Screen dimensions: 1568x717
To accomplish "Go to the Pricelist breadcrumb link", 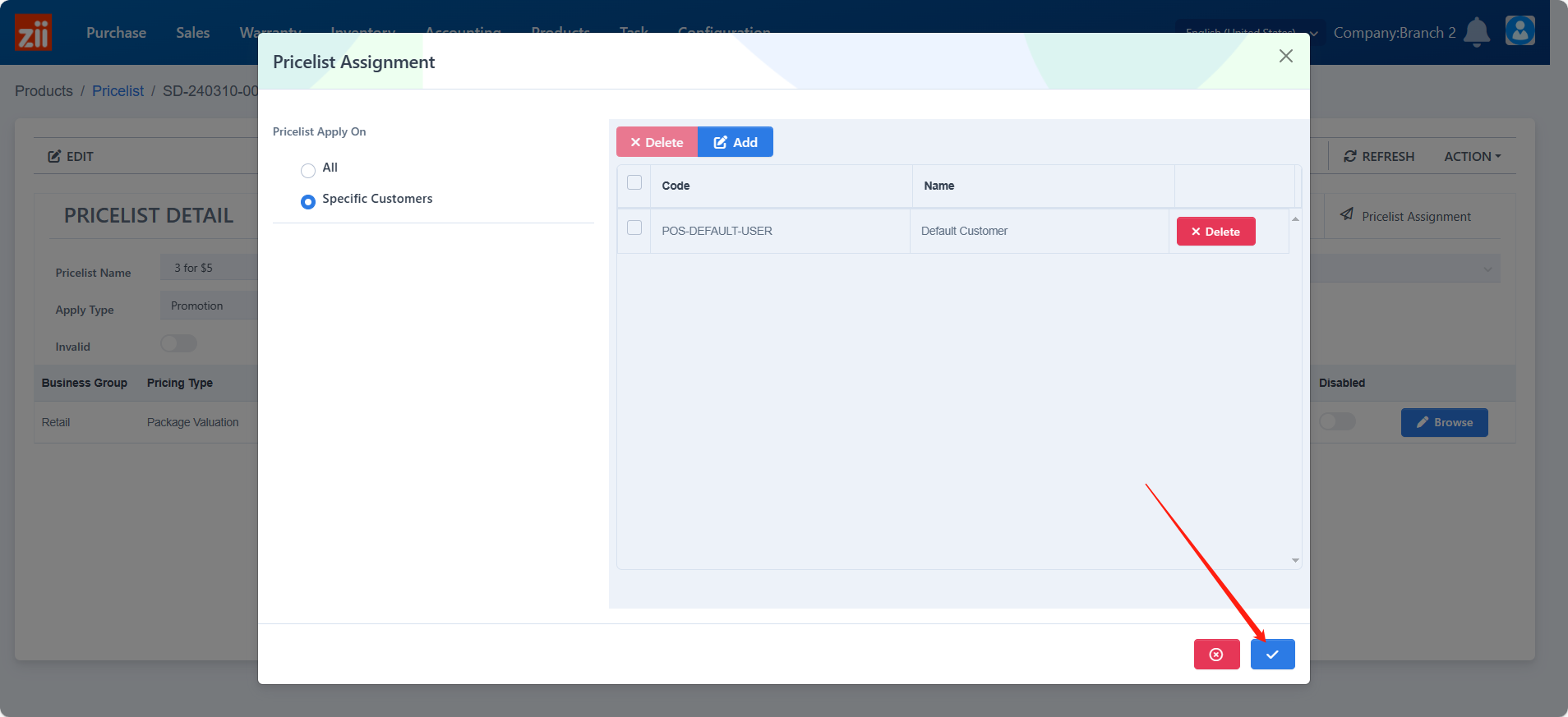I will [118, 91].
